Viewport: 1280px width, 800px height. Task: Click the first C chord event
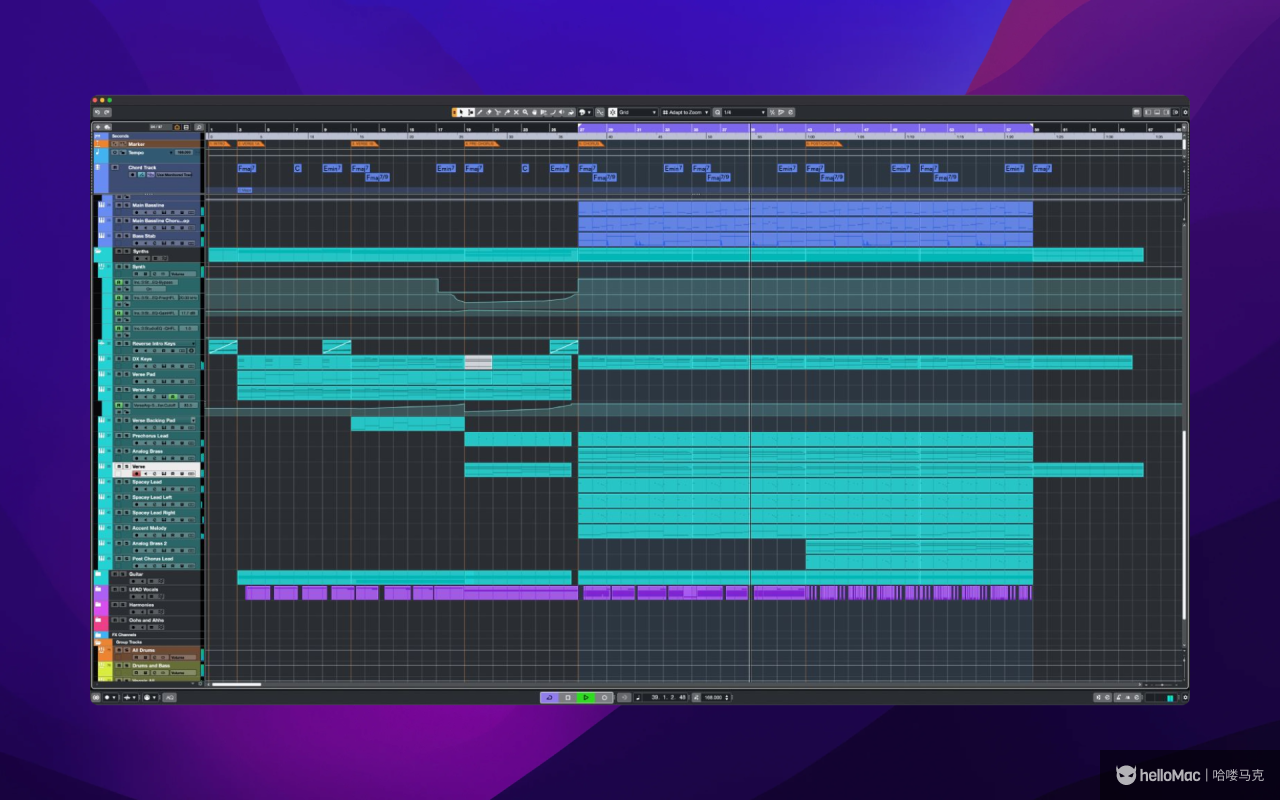(298, 168)
